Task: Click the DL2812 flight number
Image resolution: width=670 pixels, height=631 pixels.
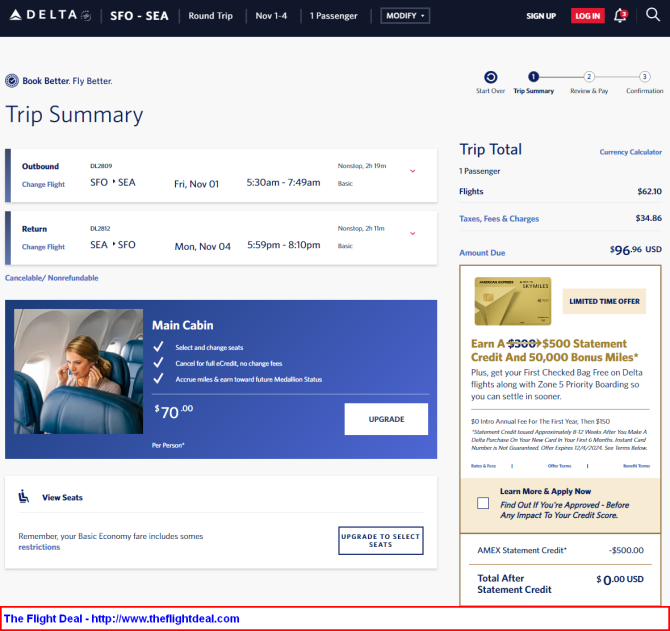Action: tap(100, 229)
